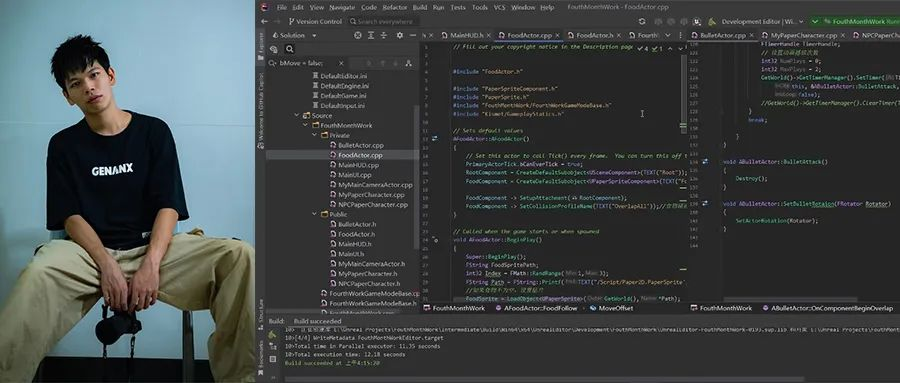Click the back navigation arrow
This screenshot has width=900, height=383.
coord(264,21)
